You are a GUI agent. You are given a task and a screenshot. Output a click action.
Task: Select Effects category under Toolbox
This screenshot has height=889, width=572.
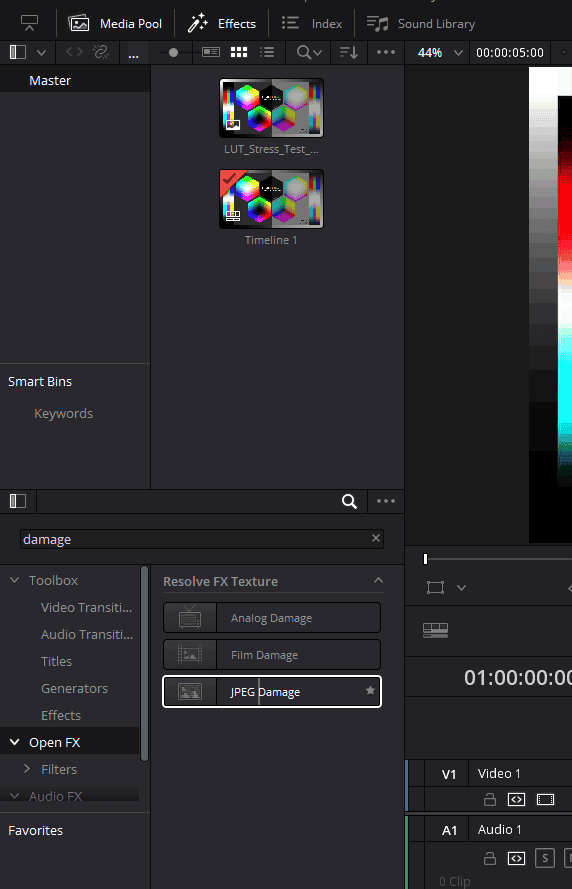(x=61, y=716)
